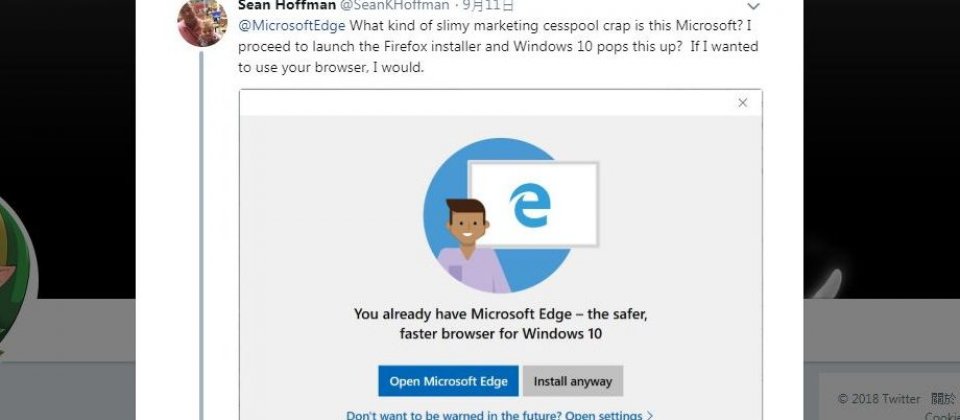
Task: Click the green avatar at left edge
Action: point(13,276)
